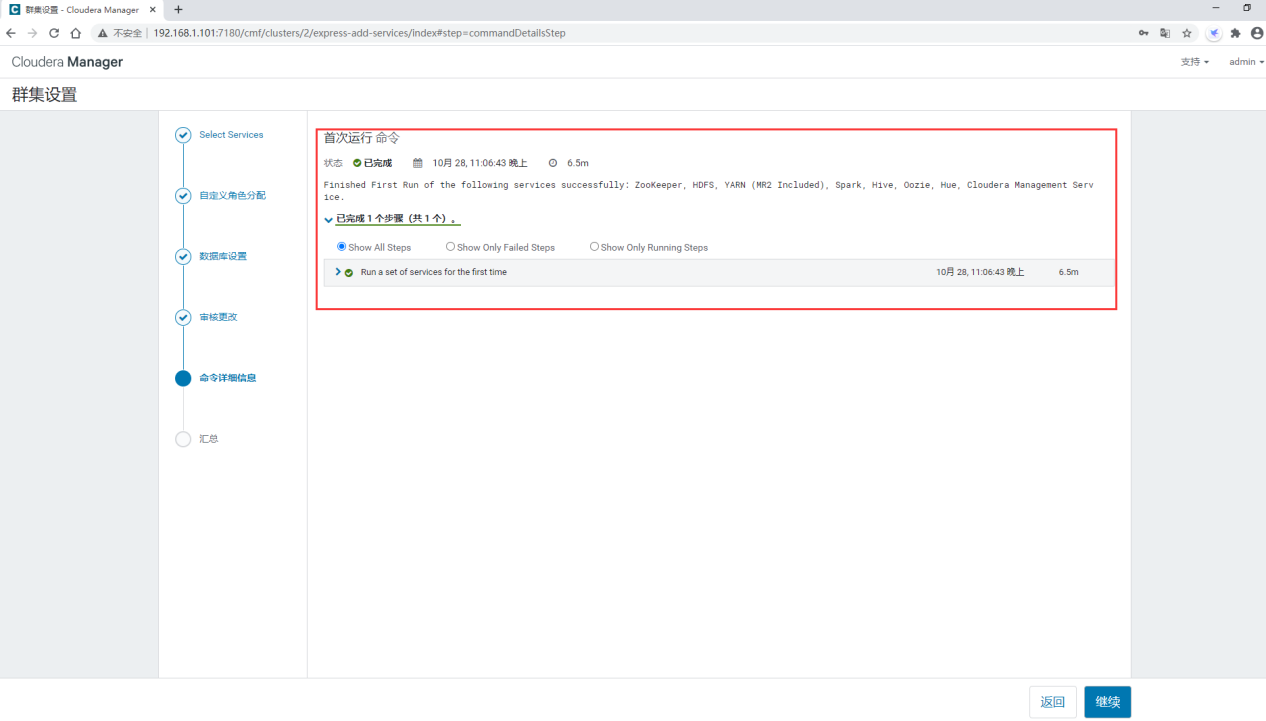
Task: Click the 汇总 step label
Action: [208, 439]
